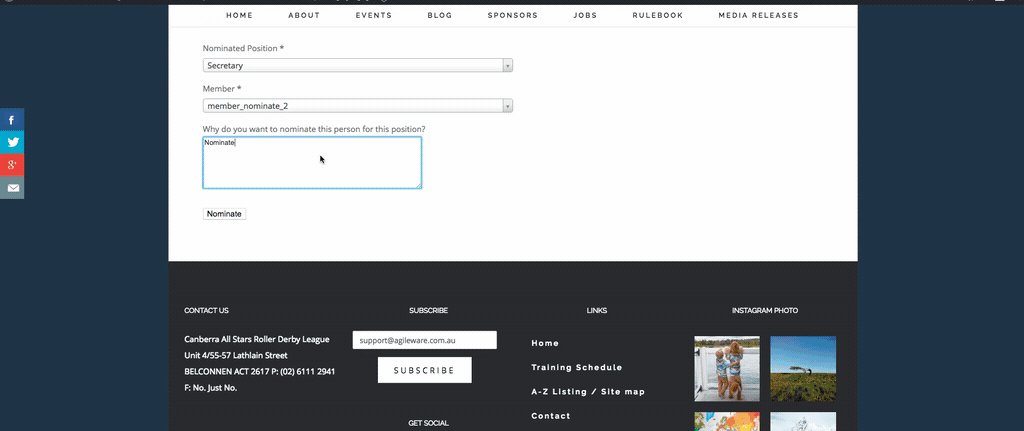Click the Facebook share icon
Viewport: 1024px width, 431px height.
pos(12,120)
